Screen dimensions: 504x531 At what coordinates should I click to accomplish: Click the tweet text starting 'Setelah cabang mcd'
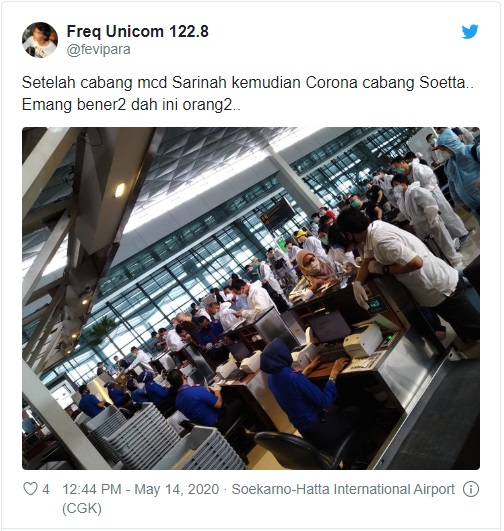248,93
